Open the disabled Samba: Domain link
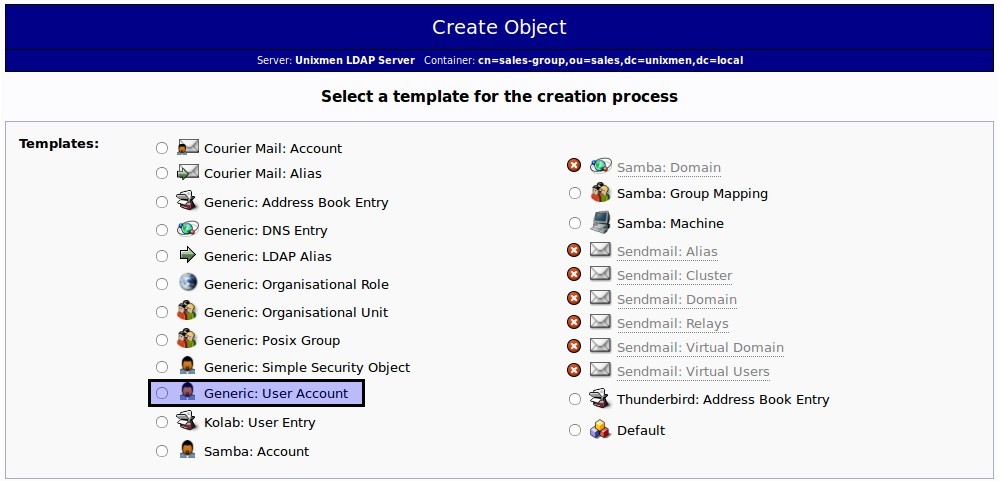This screenshot has height=481, width=1001. pos(668,168)
